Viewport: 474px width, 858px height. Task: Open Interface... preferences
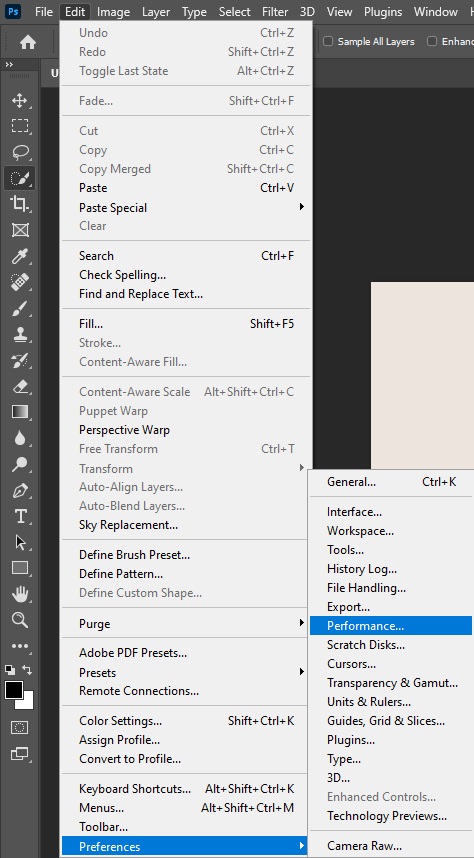(x=391, y=512)
